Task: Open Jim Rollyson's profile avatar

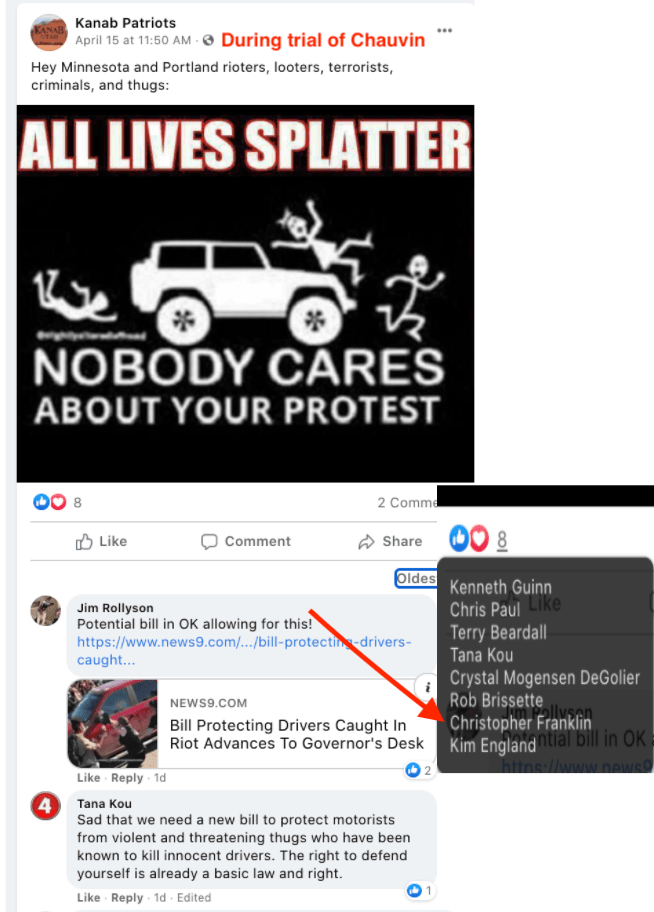Action: click(45, 611)
